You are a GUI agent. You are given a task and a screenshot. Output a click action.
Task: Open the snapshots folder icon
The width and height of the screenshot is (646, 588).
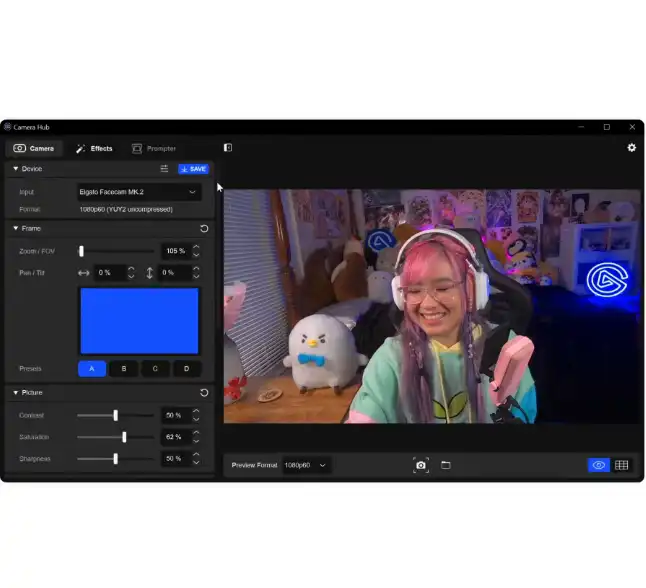point(445,465)
